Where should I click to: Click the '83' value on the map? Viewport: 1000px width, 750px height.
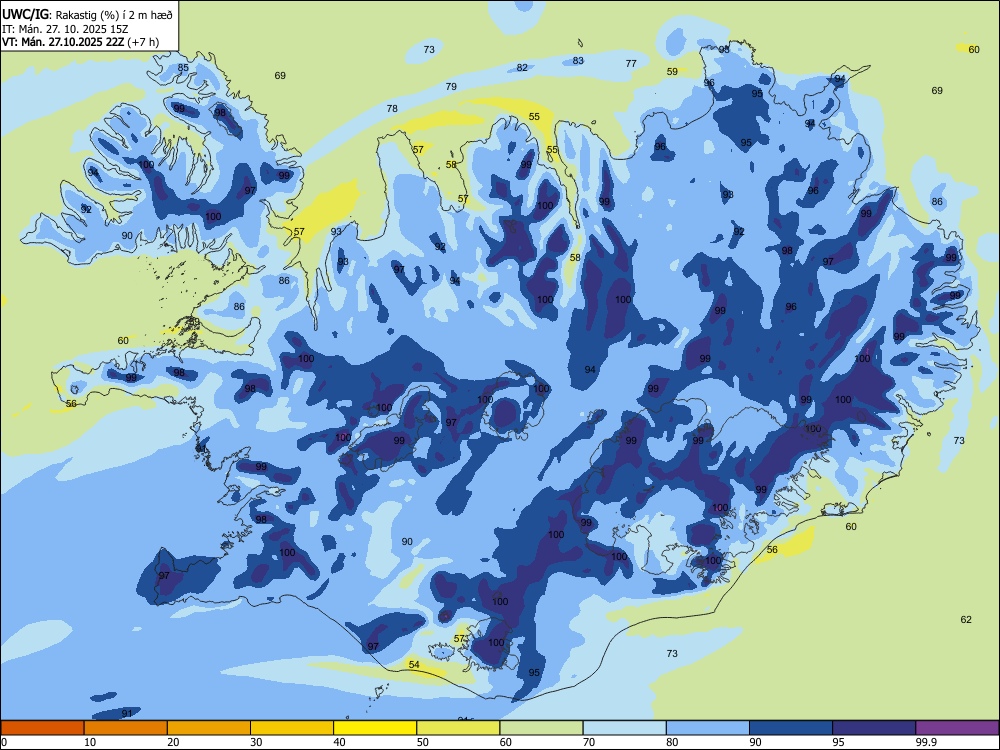[578, 61]
